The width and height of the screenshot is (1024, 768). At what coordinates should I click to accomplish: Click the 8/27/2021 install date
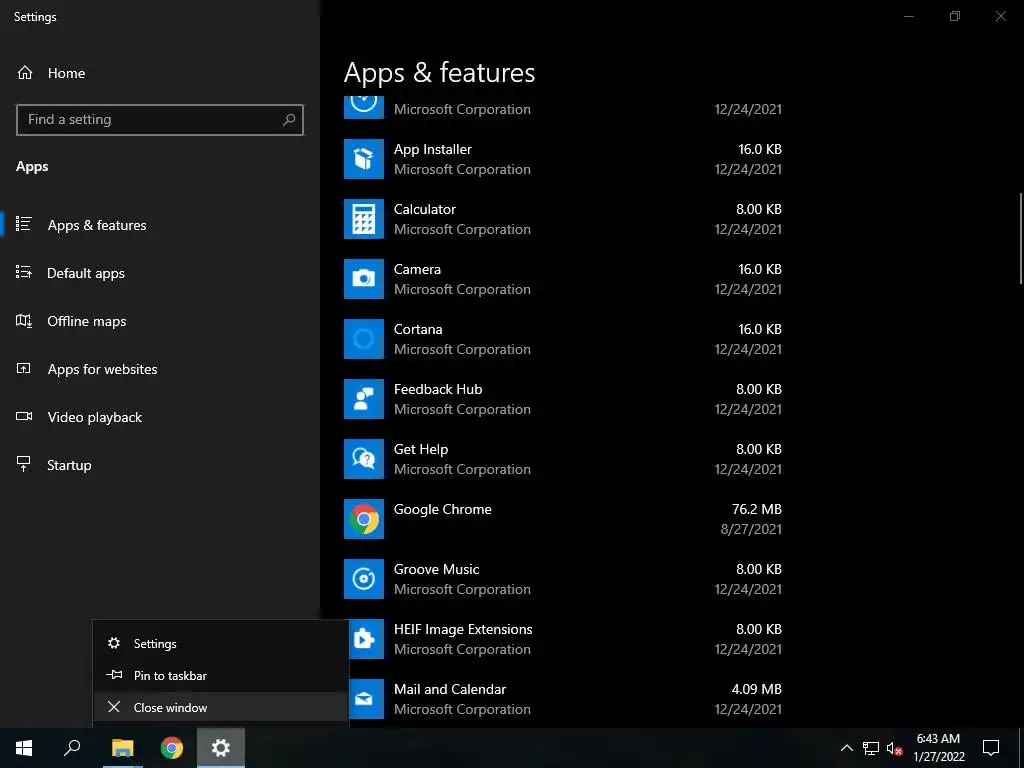(751, 529)
